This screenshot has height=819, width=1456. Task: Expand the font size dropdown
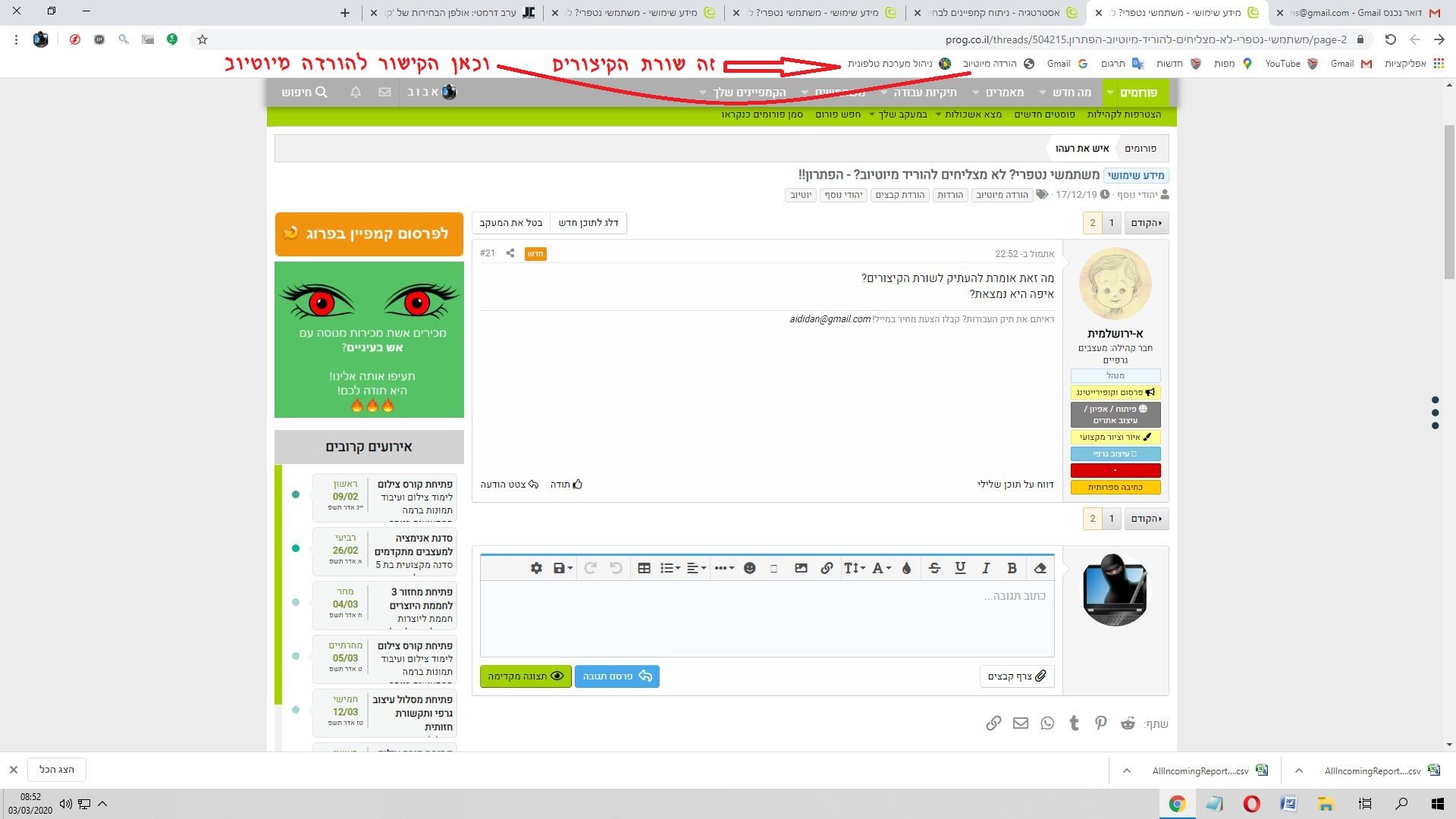(x=855, y=568)
